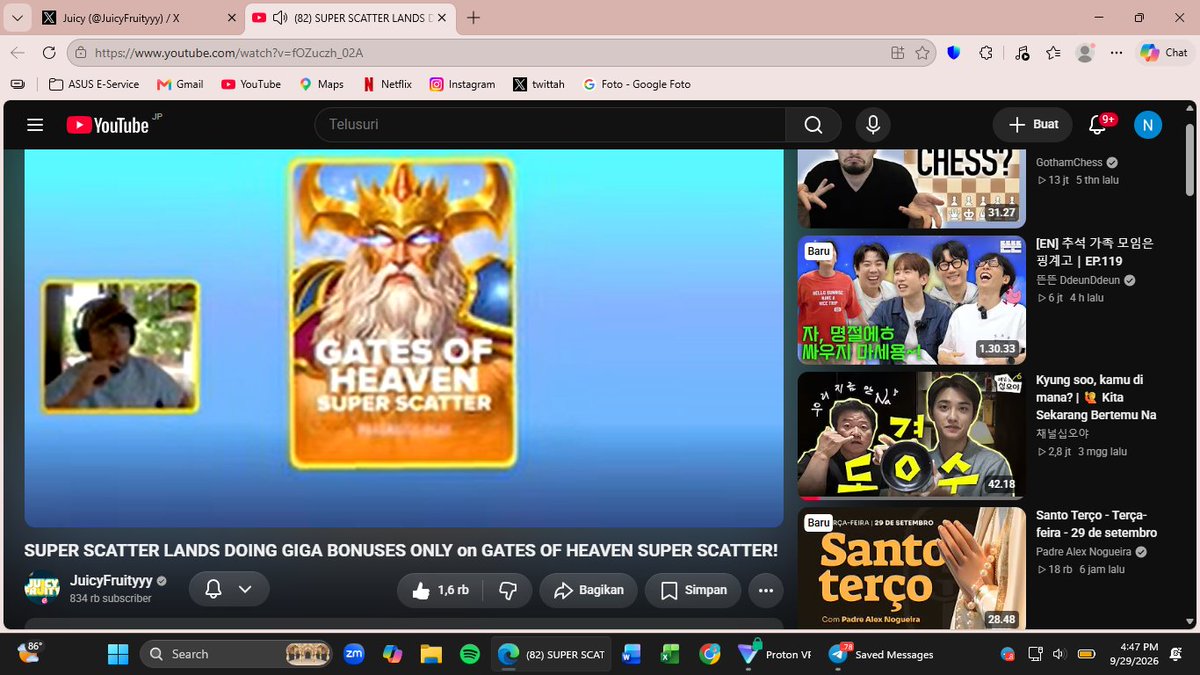Open the Korean EP.119 video thumbnail
The width and height of the screenshot is (1200, 675).
911,300
